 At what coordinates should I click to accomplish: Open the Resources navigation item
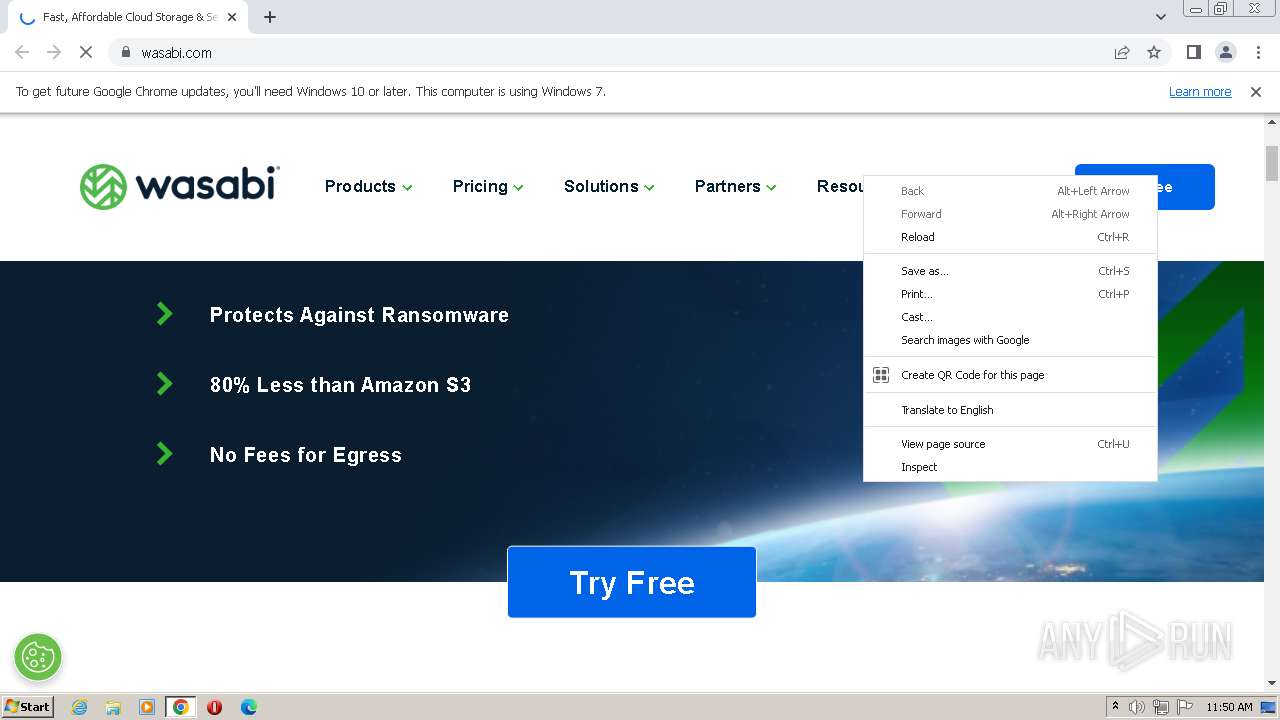840,187
